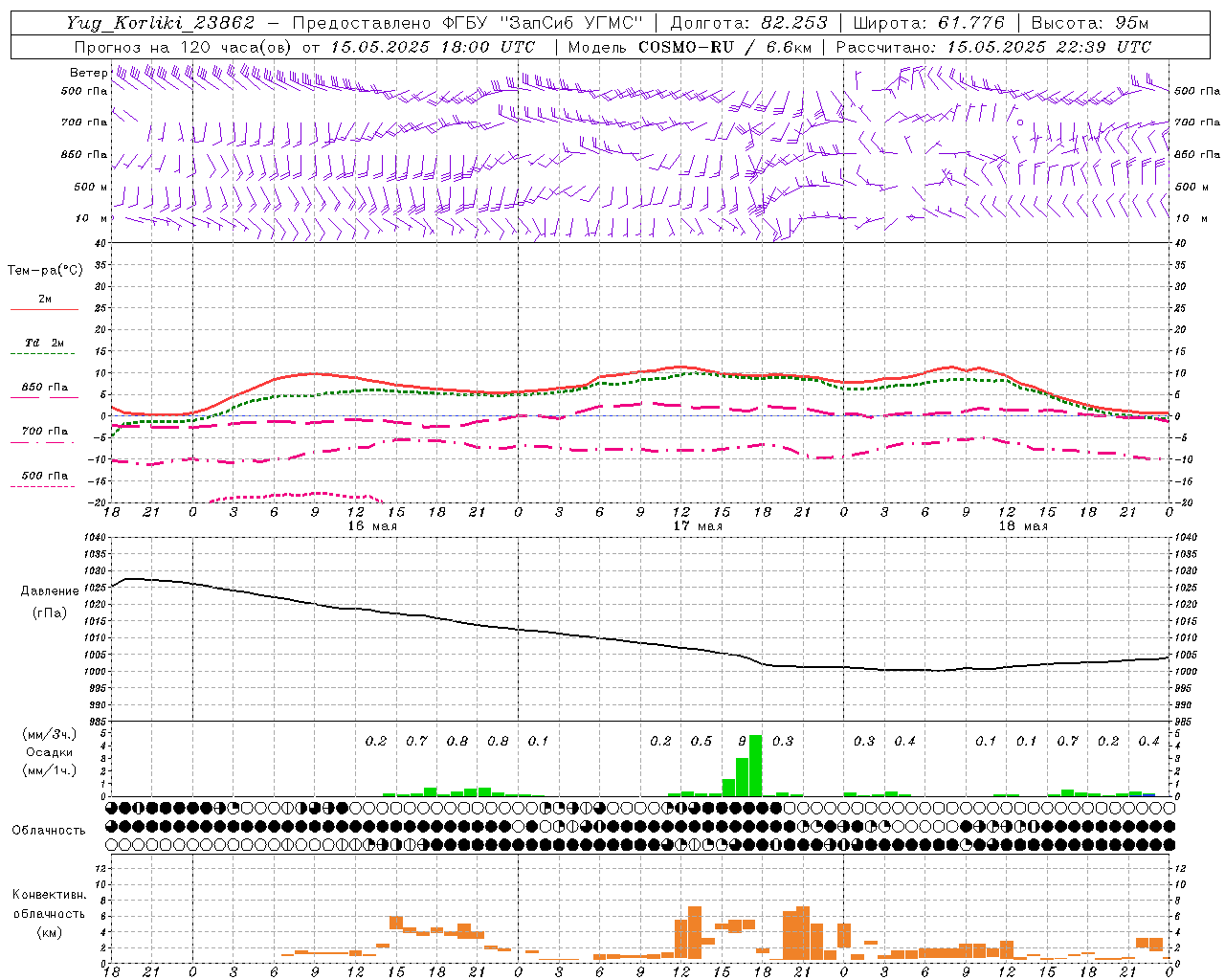The height and width of the screenshot is (980, 1225).
Task: Click the 0.5 precipitation total value
Action: [702, 742]
